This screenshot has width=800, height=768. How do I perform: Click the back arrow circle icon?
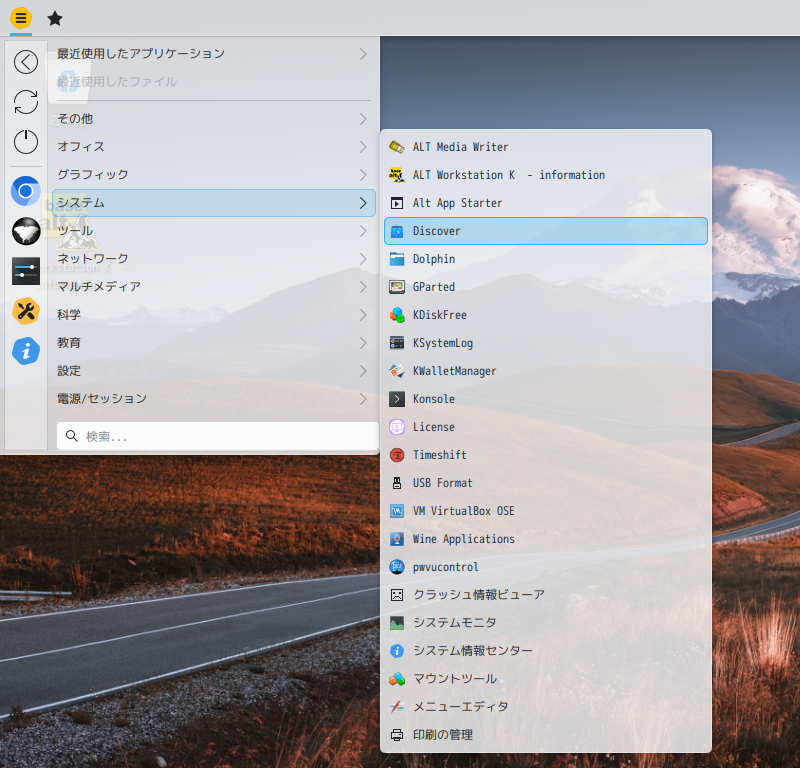(26, 62)
